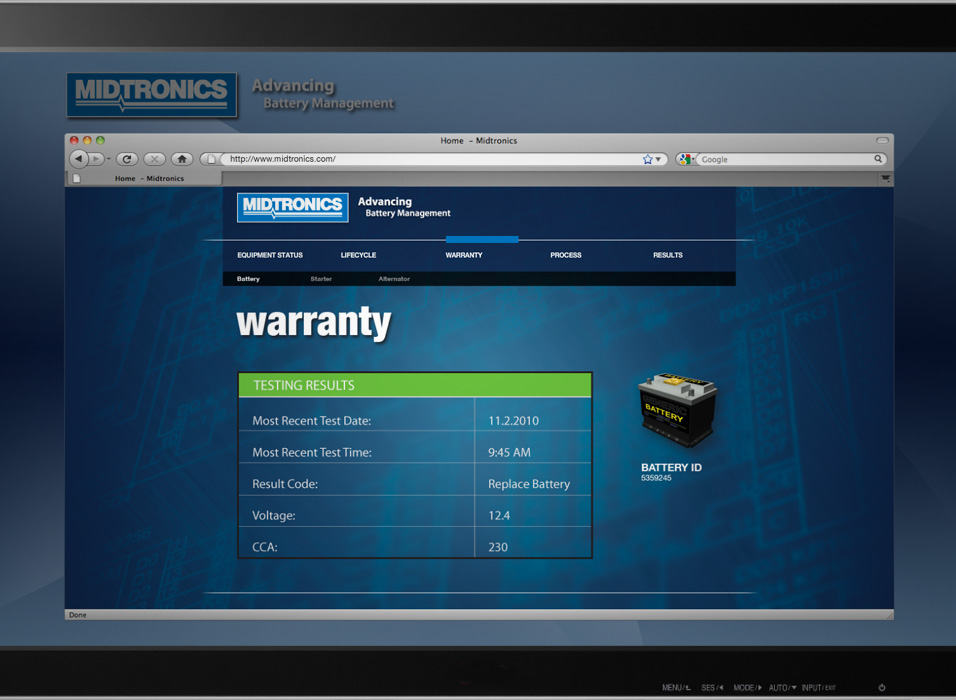Open the Results navigation item
The height and width of the screenshot is (700, 956).
(668, 255)
